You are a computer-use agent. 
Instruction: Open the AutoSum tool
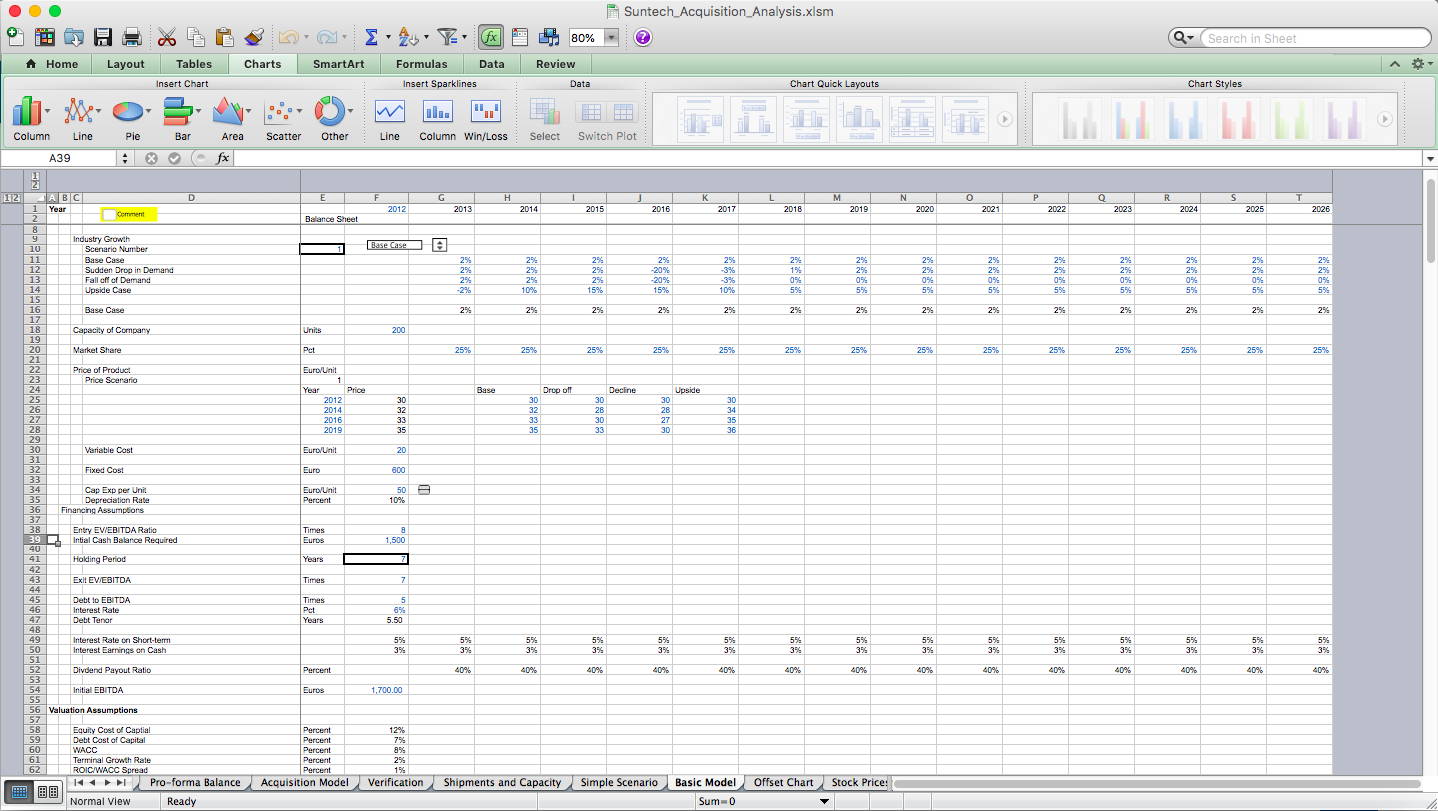(x=372, y=36)
